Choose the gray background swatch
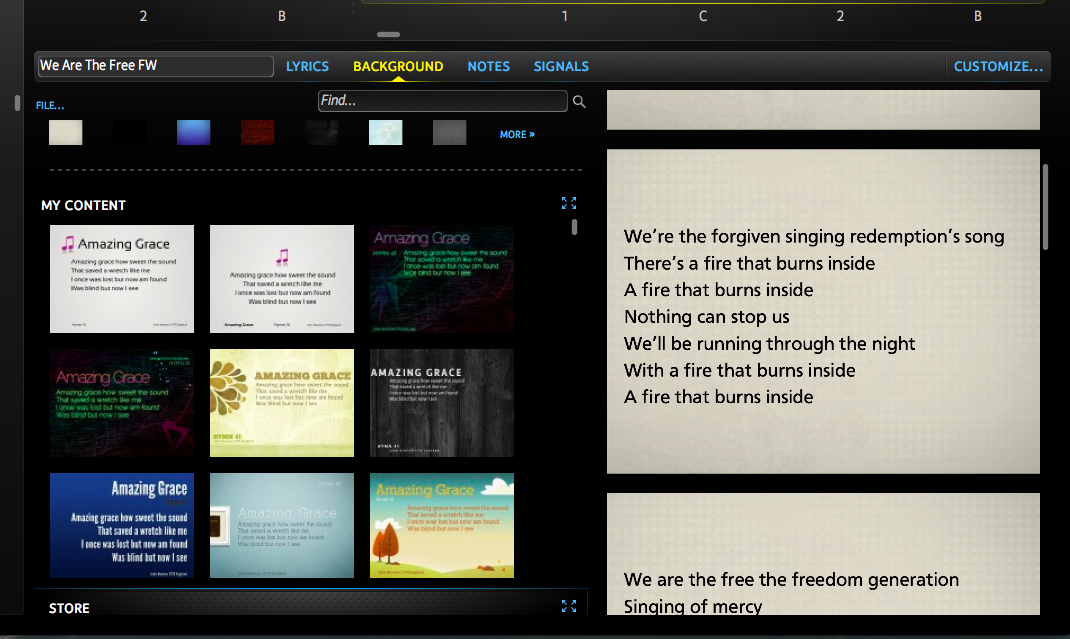Image resolution: width=1070 pixels, height=639 pixels. point(450,132)
